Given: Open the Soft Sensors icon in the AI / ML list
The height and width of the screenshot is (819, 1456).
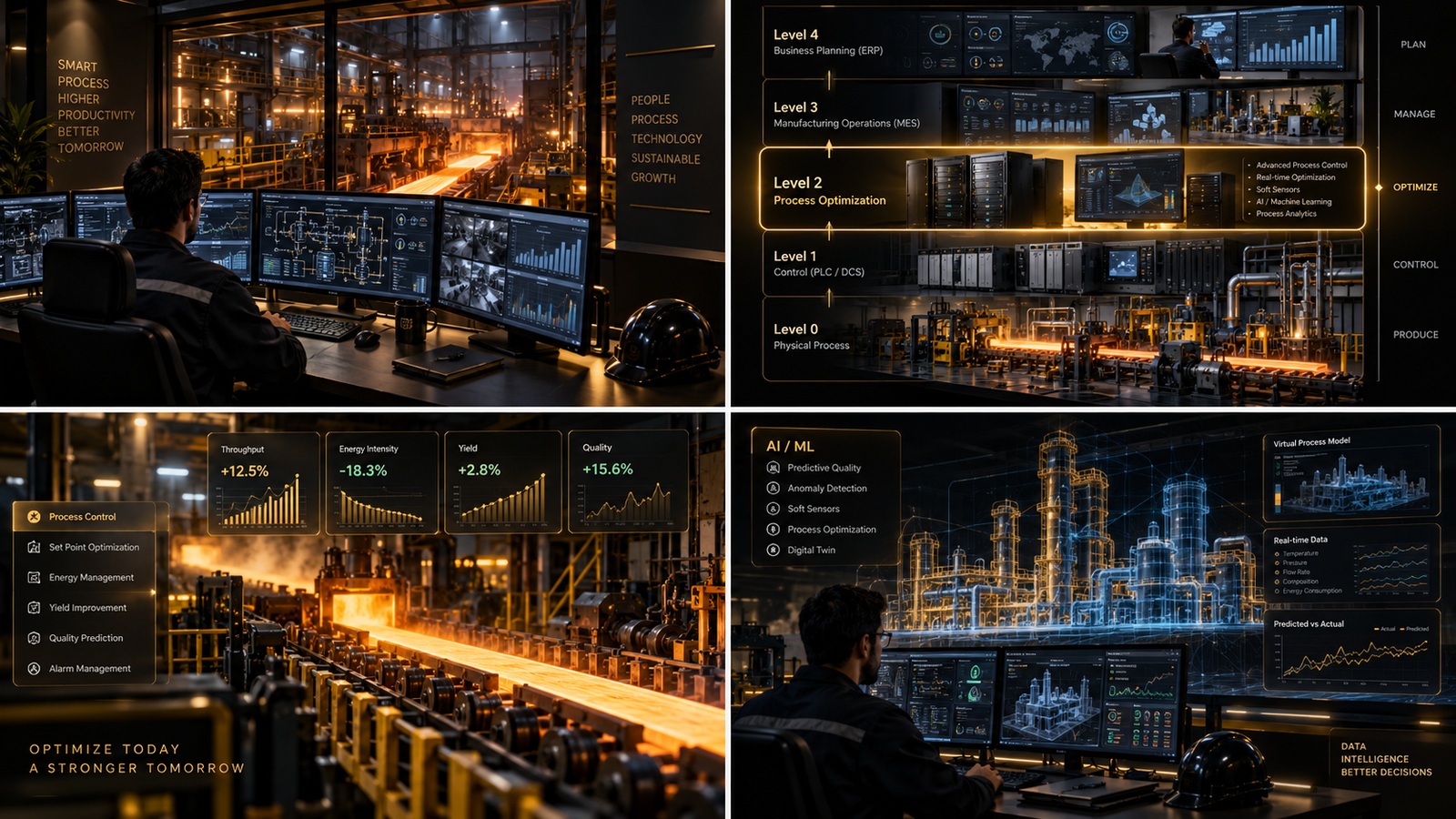Looking at the screenshot, I should coord(773,509).
